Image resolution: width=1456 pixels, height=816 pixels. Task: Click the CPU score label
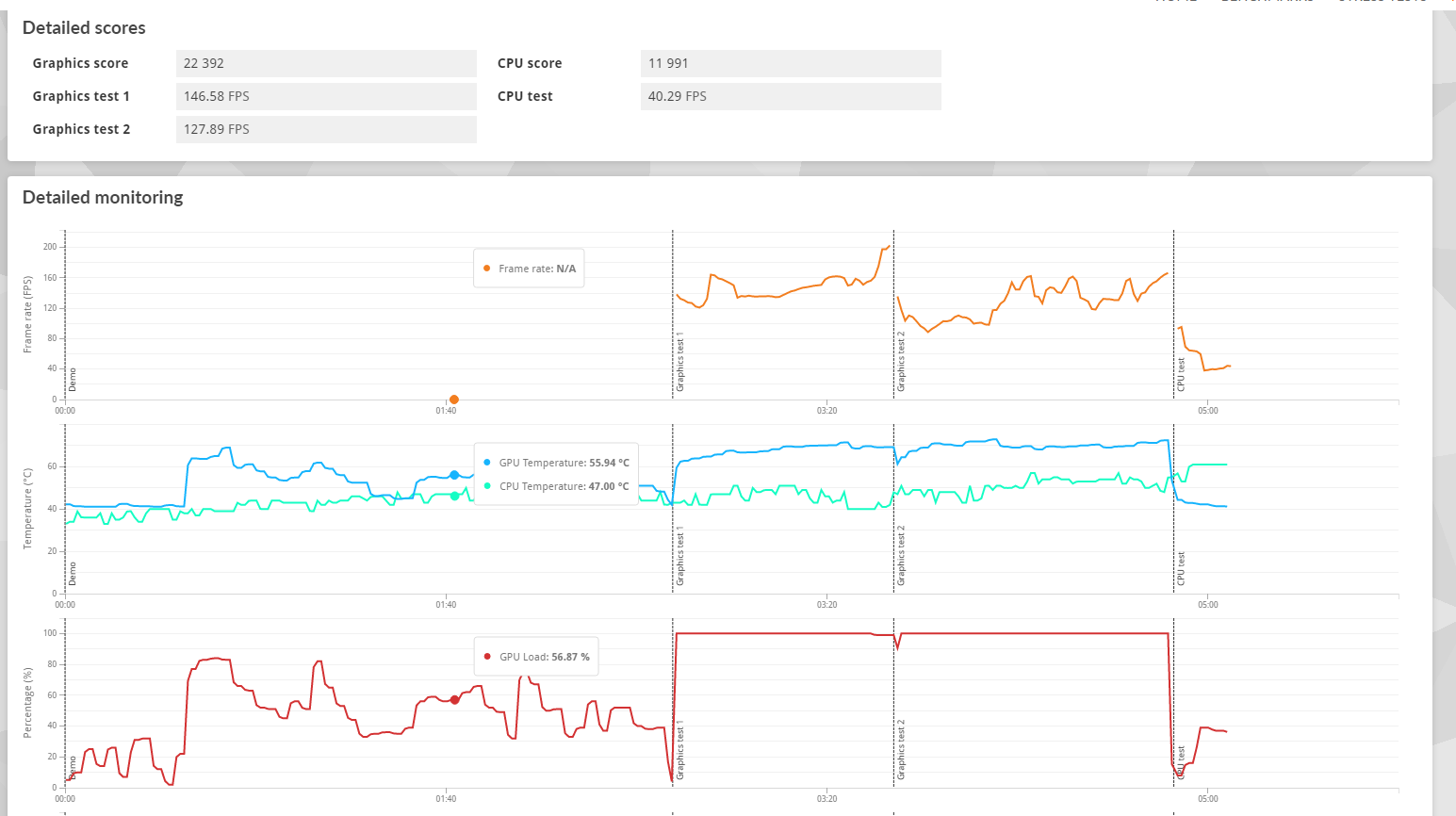530,63
